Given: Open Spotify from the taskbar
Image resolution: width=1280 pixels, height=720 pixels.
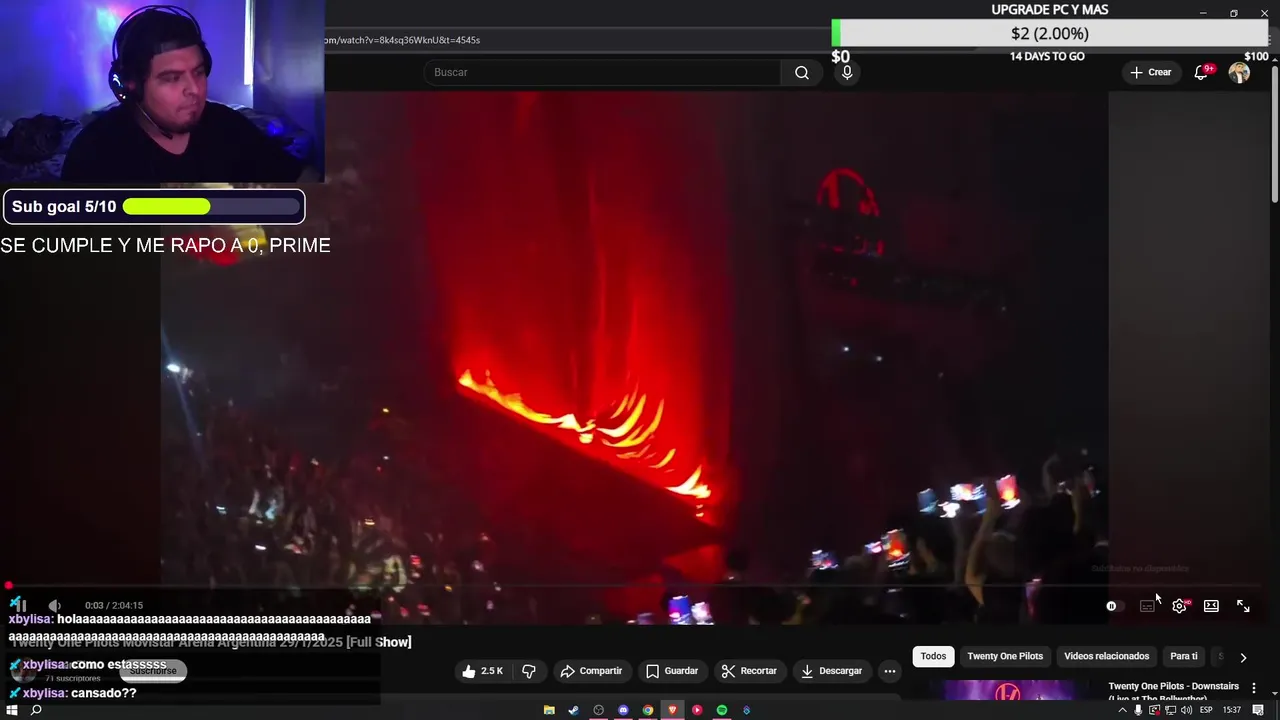Looking at the screenshot, I should [x=722, y=710].
